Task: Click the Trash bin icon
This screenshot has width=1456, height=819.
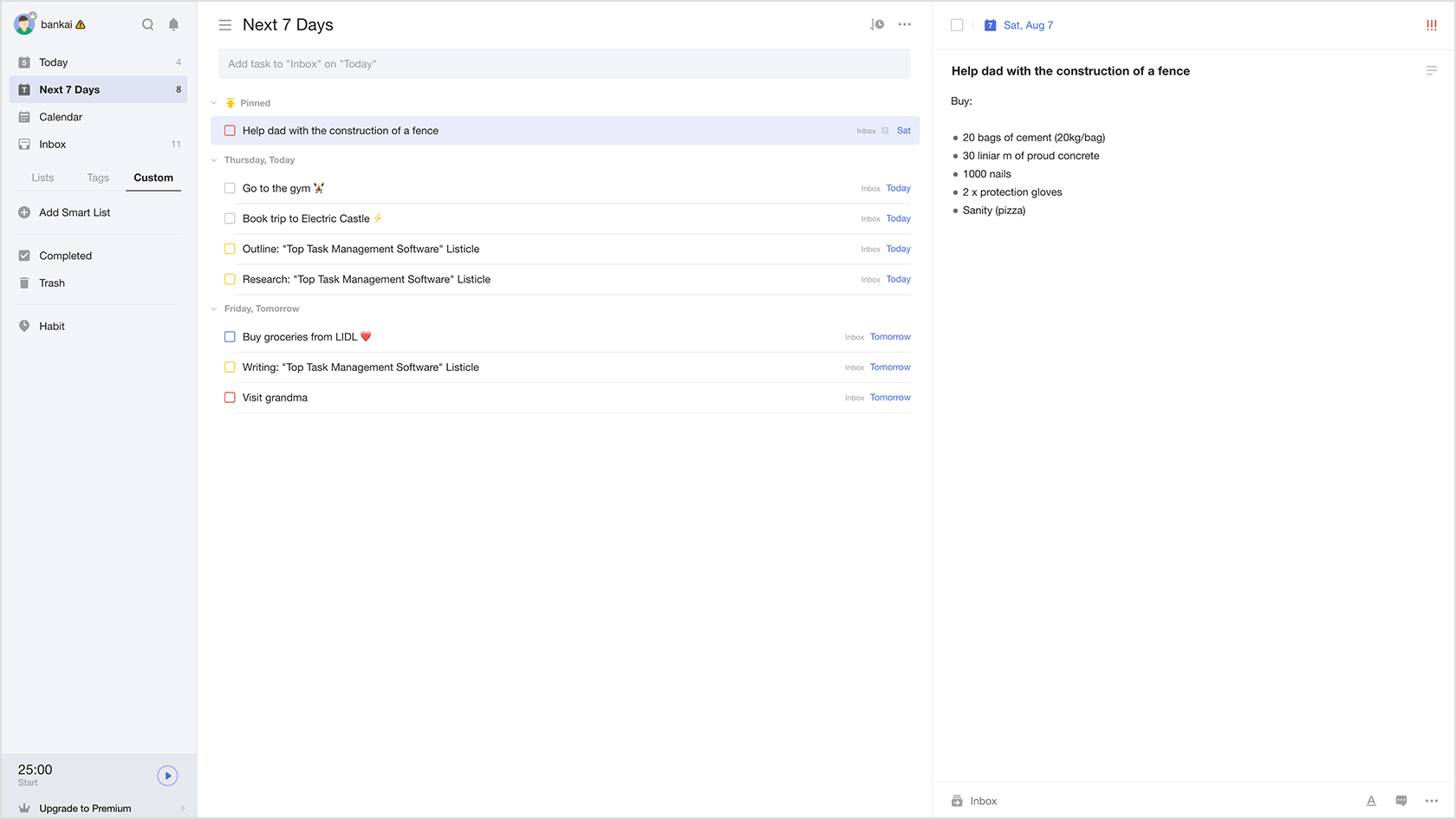Action: 24,283
